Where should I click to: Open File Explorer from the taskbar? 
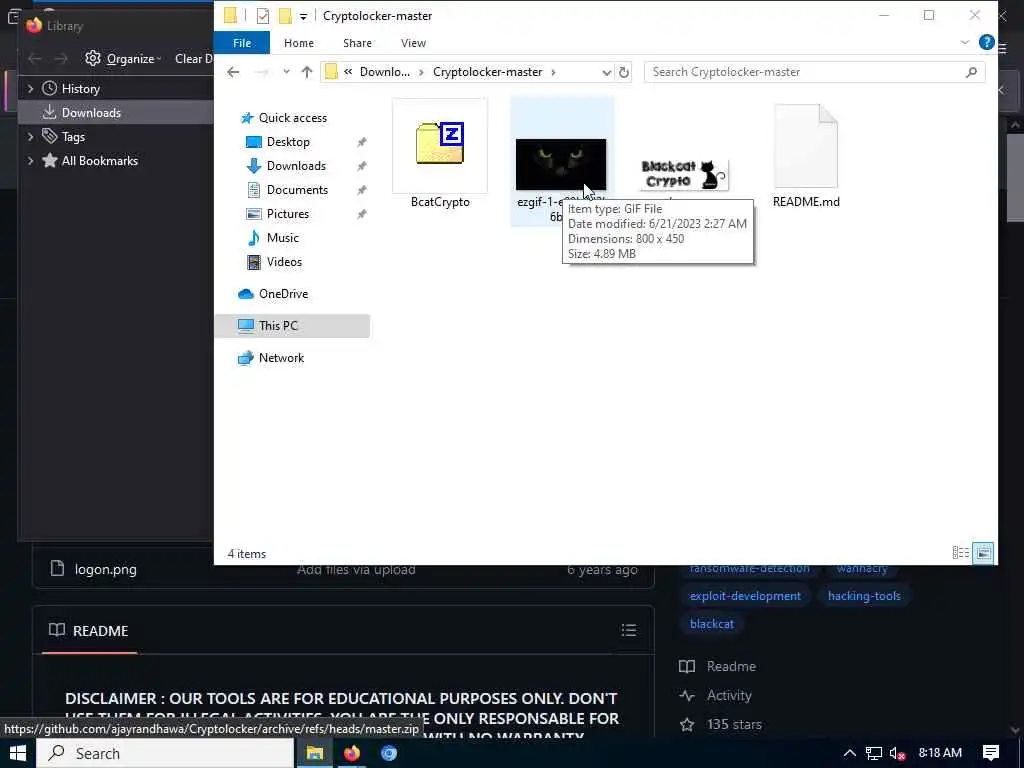point(315,753)
